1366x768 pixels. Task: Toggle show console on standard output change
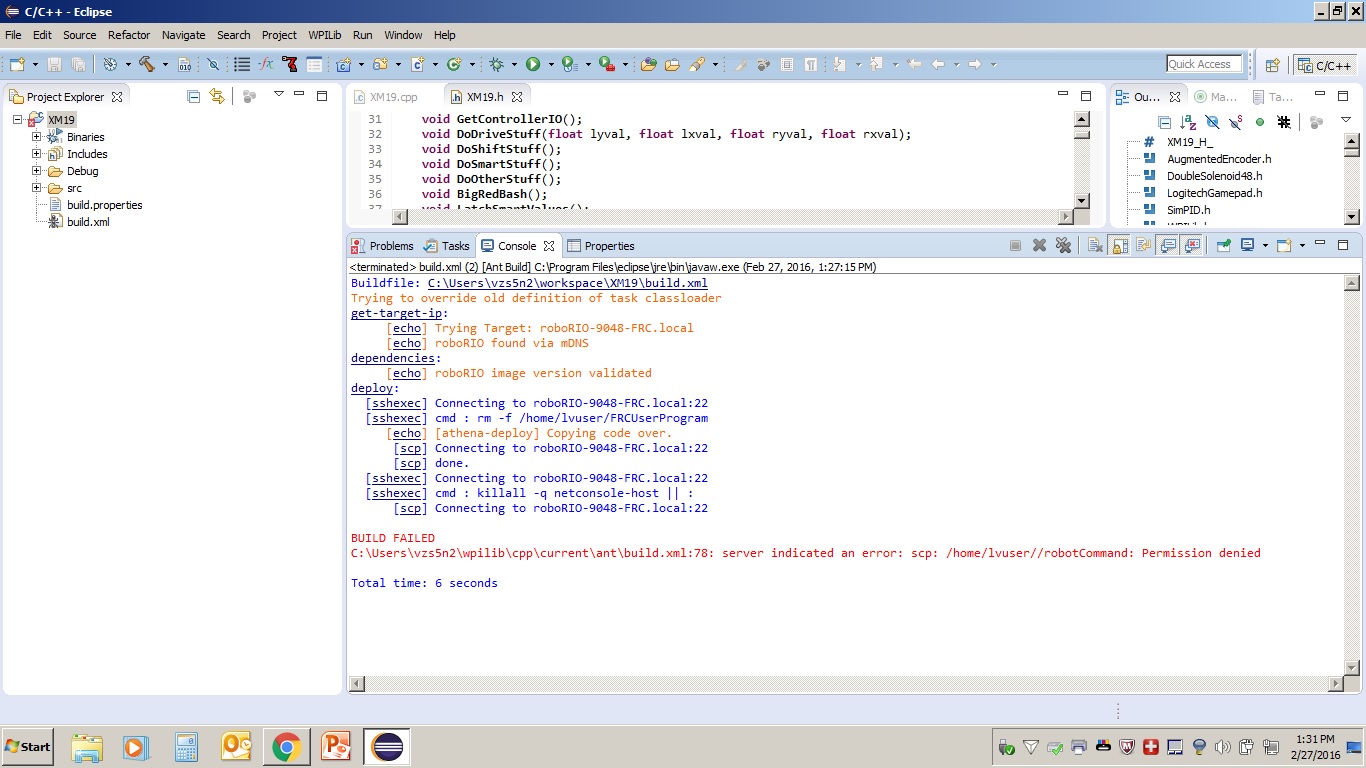[1167, 245]
